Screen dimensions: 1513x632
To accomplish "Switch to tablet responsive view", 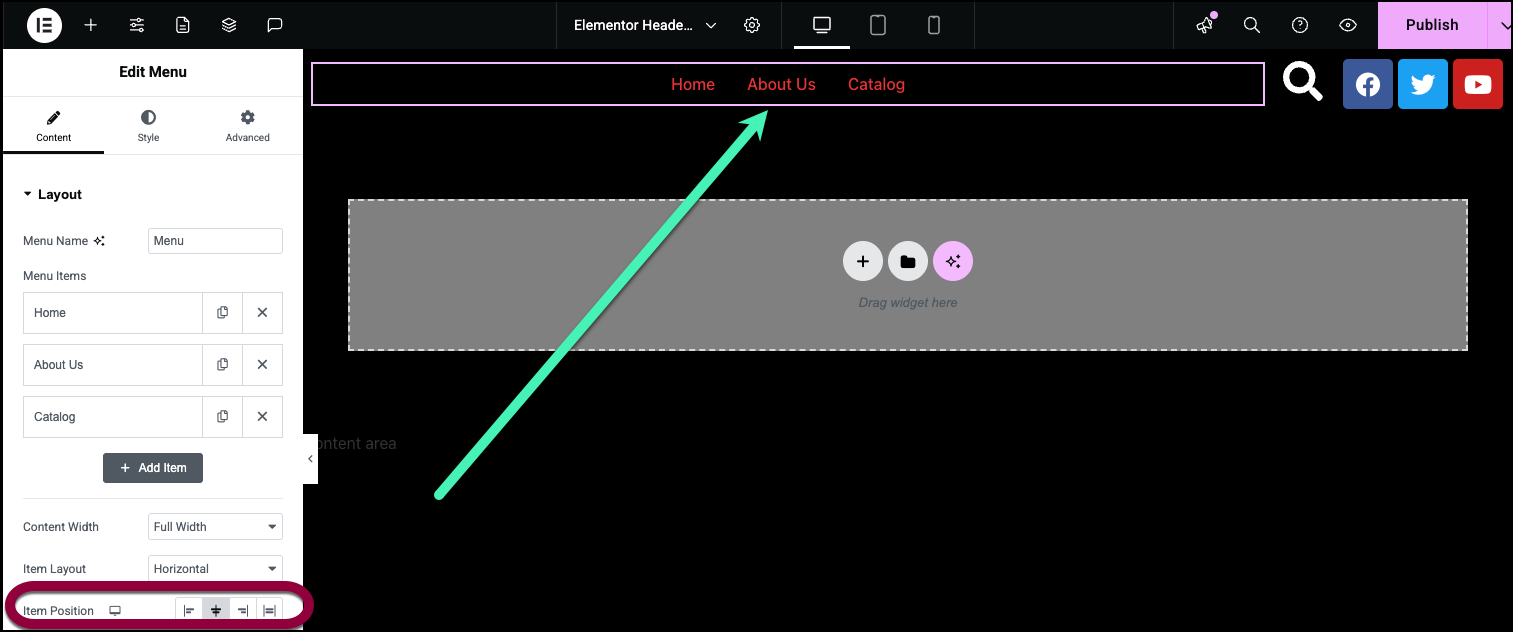I will pos(878,25).
